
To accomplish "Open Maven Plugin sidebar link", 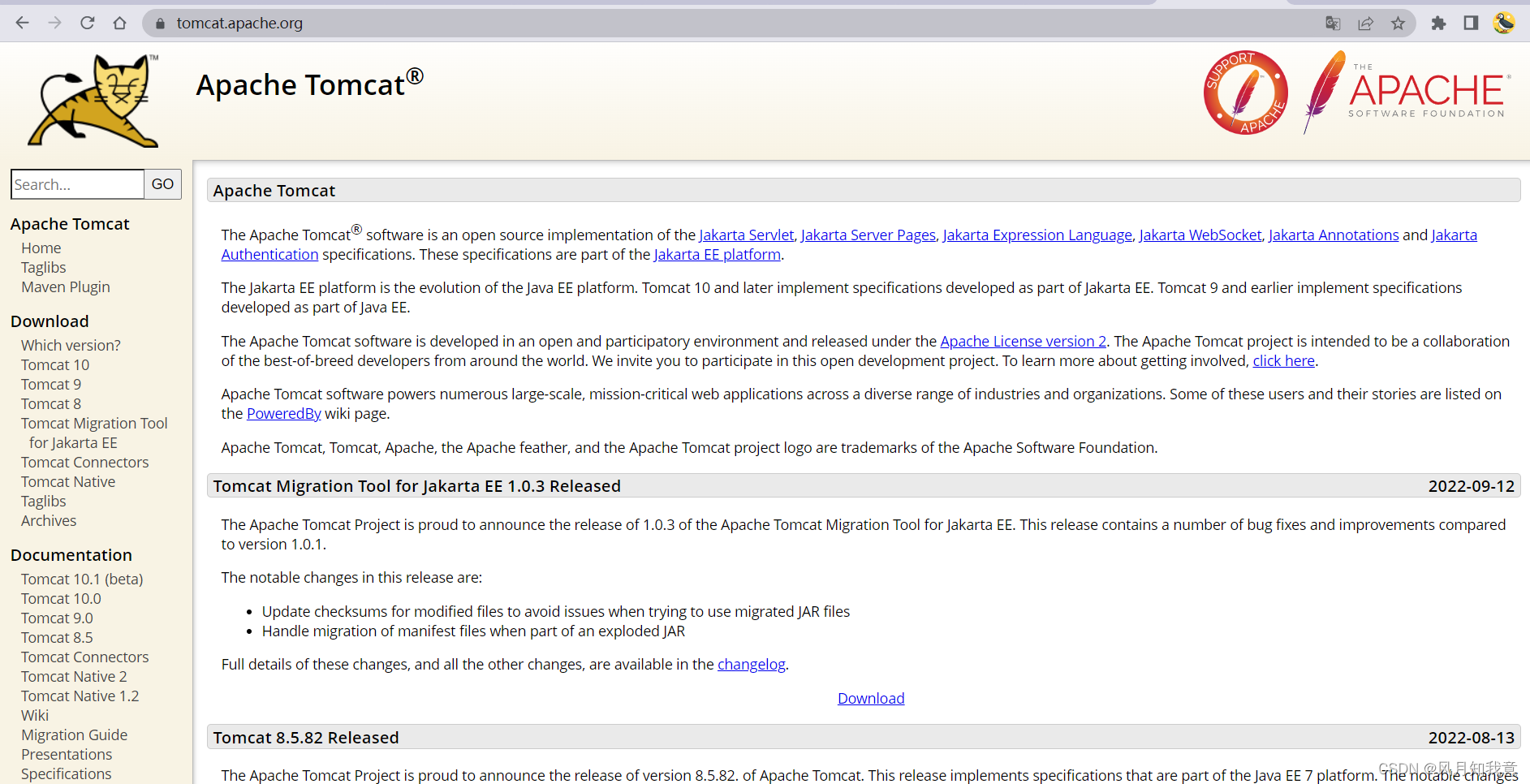I will point(66,286).
